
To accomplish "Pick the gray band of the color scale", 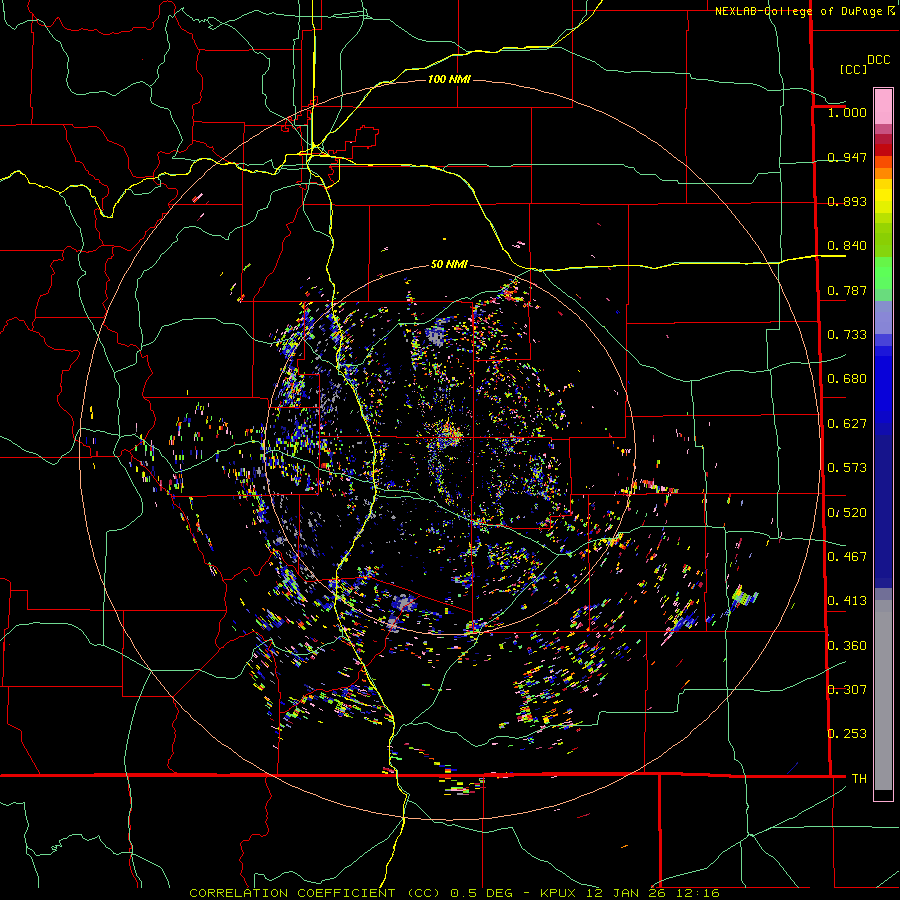I will coord(883,695).
